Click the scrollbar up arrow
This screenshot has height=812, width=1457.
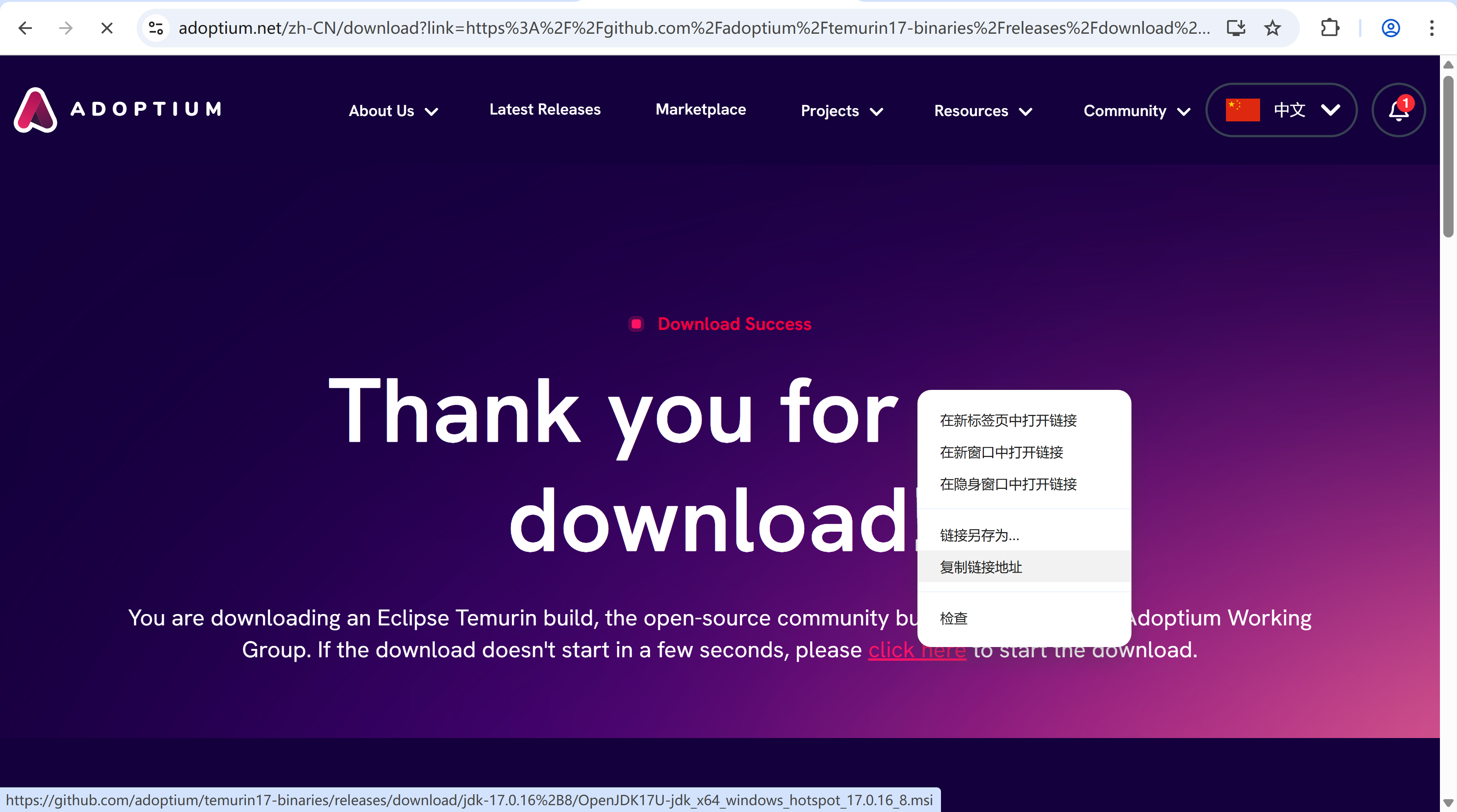(x=1448, y=64)
